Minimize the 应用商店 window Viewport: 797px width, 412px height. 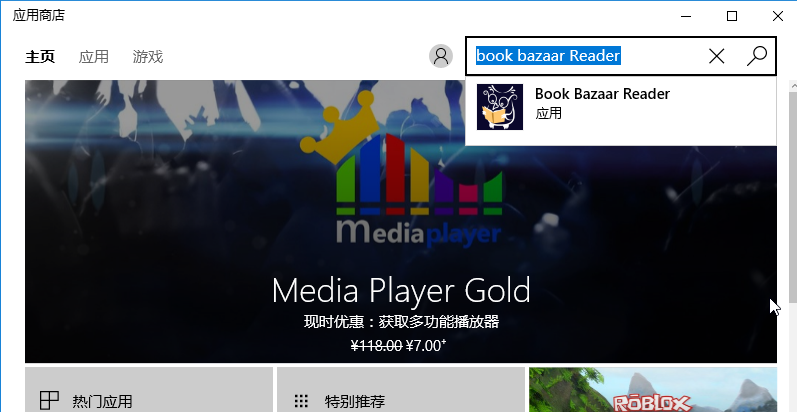click(685, 16)
